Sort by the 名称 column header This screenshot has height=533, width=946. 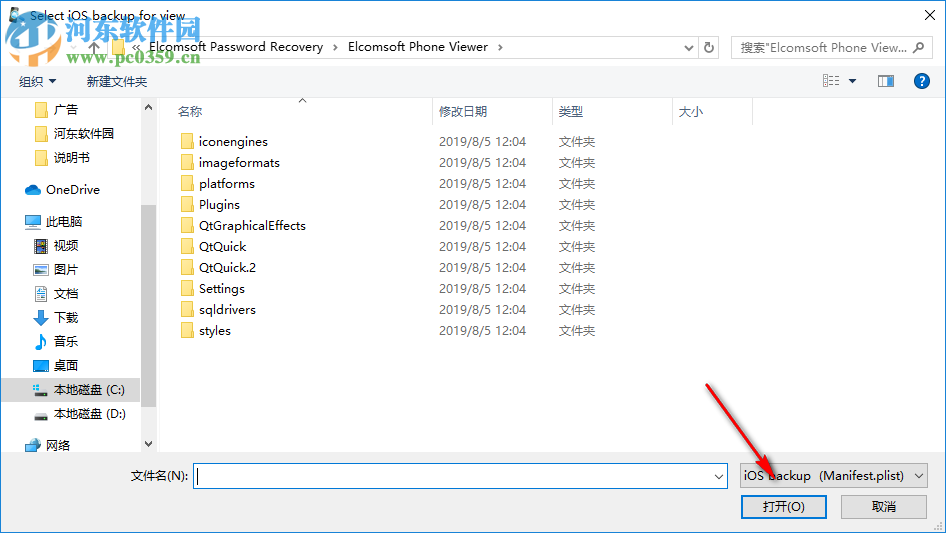click(190, 112)
